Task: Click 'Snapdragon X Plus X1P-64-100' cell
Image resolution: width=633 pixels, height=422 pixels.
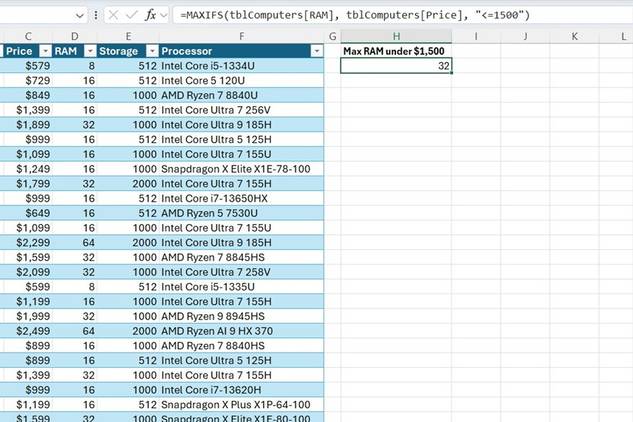Action: 241,405
